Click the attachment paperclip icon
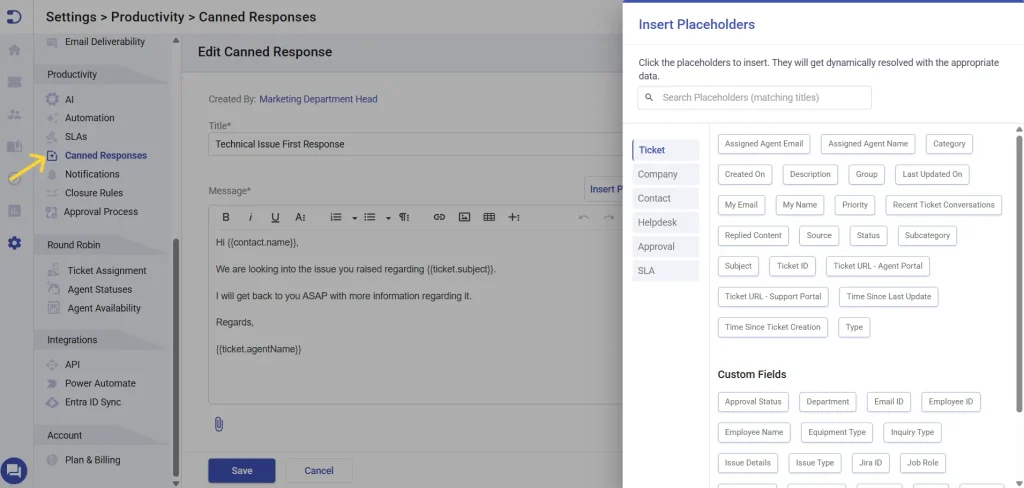Image resolution: width=1024 pixels, height=488 pixels. tap(219, 425)
